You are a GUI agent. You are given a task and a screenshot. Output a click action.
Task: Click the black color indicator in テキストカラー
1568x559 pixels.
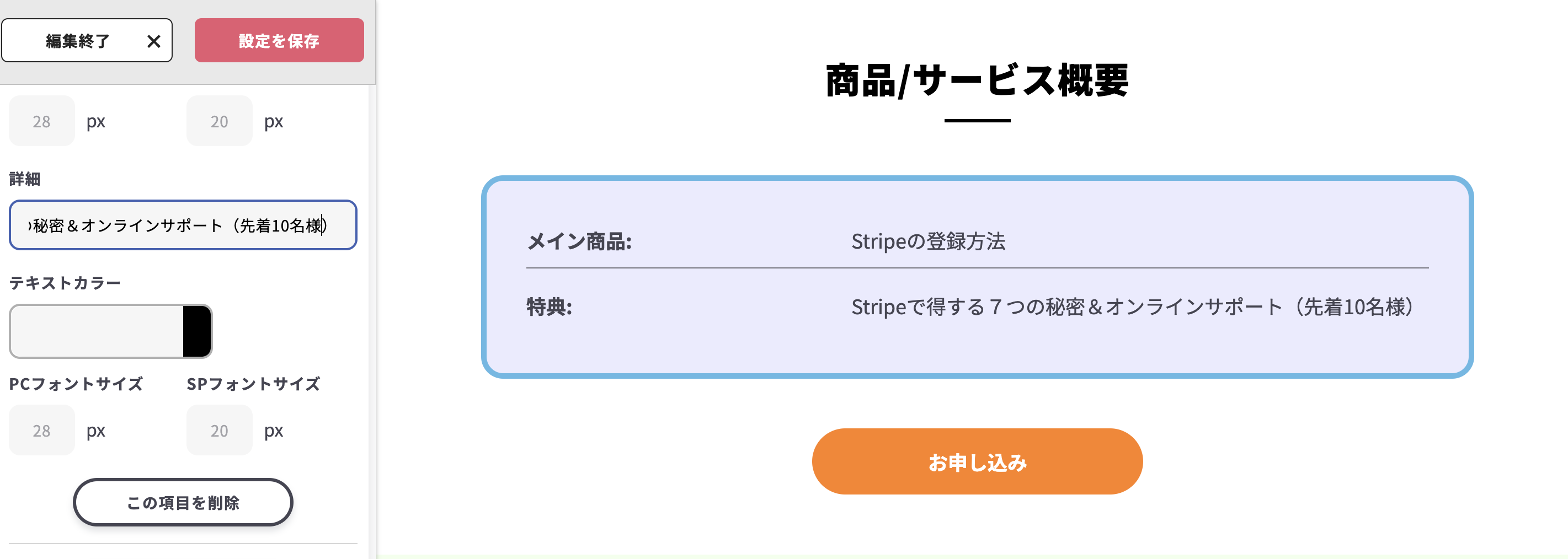pyautogui.click(x=198, y=331)
